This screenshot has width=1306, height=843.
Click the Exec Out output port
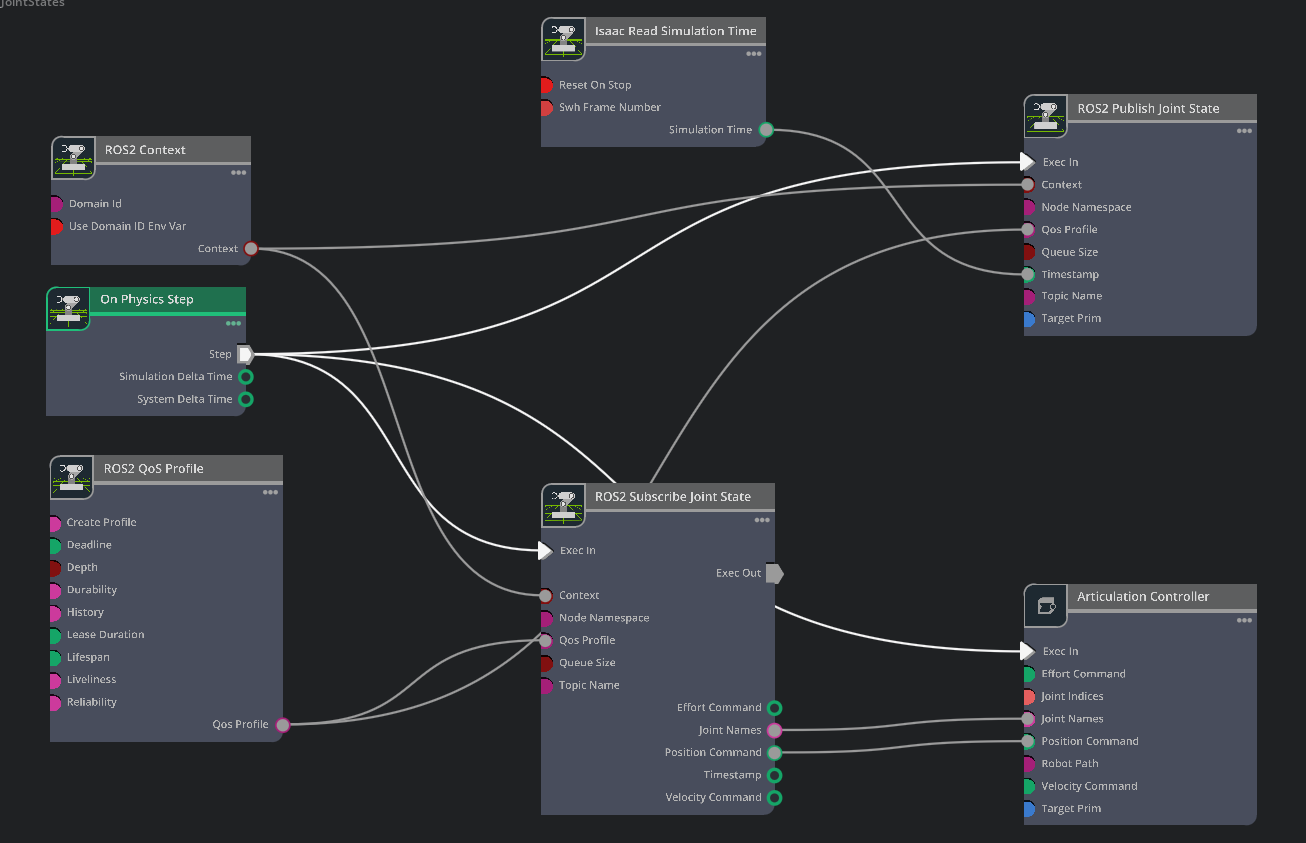[774, 574]
